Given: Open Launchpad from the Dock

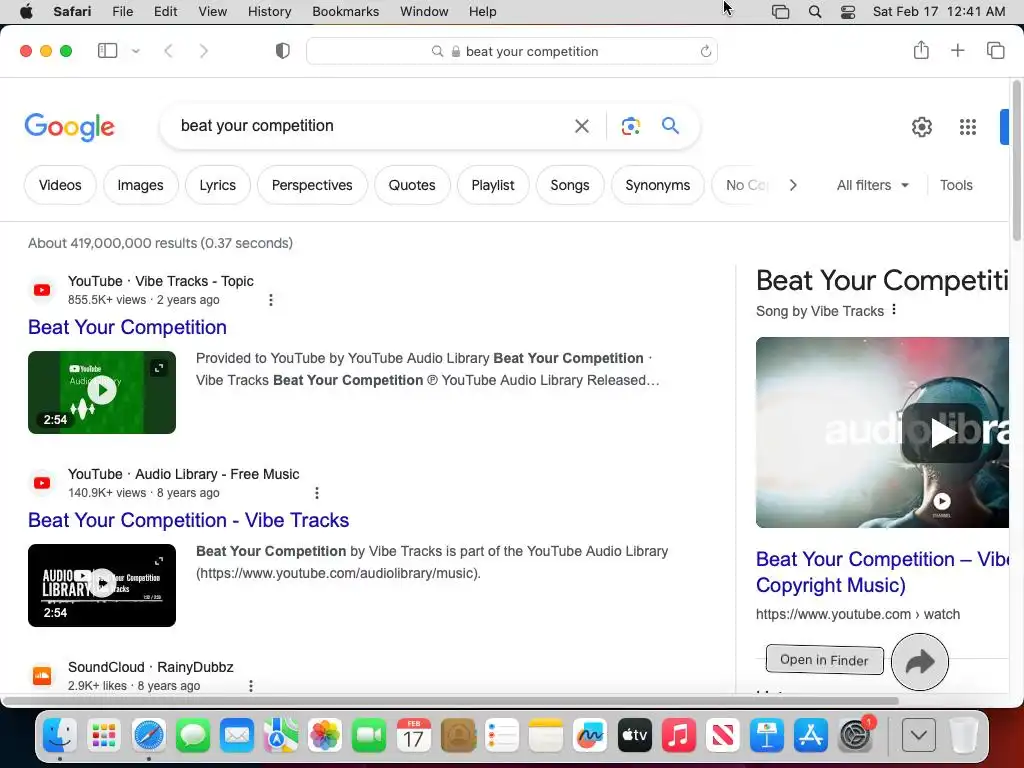Looking at the screenshot, I should (x=104, y=735).
